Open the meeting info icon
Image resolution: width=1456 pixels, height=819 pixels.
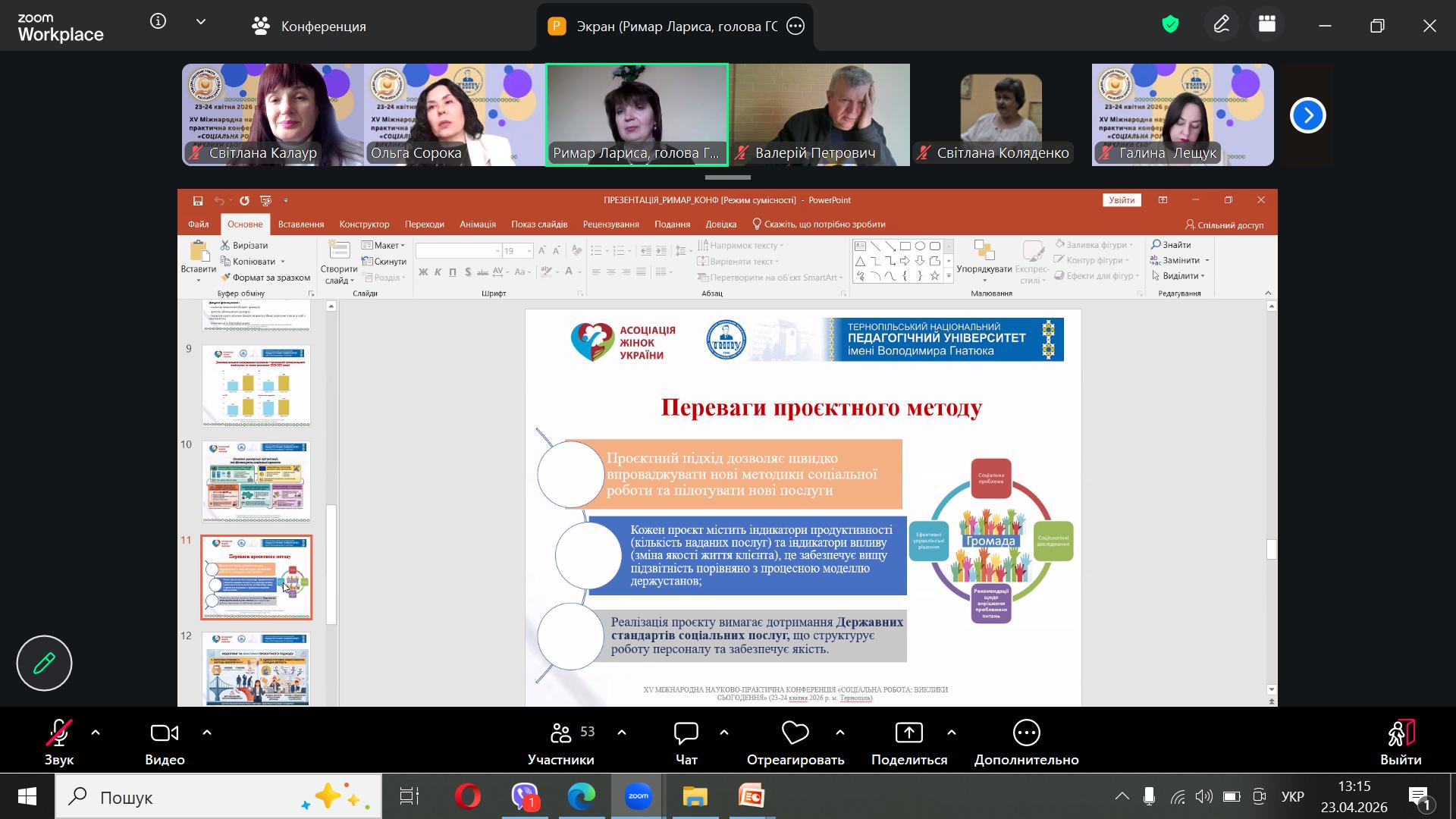(x=158, y=22)
